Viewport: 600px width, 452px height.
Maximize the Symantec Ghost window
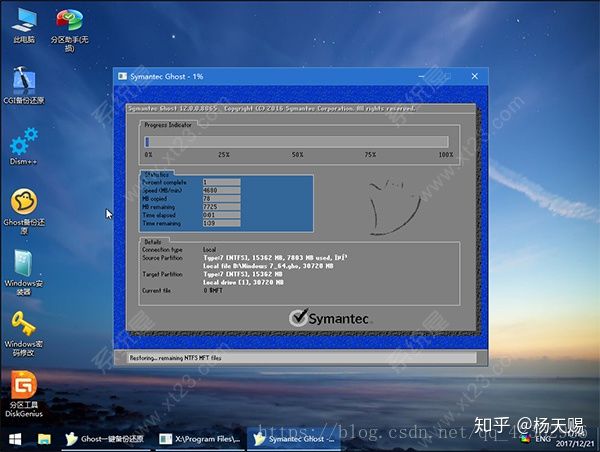point(448,76)
